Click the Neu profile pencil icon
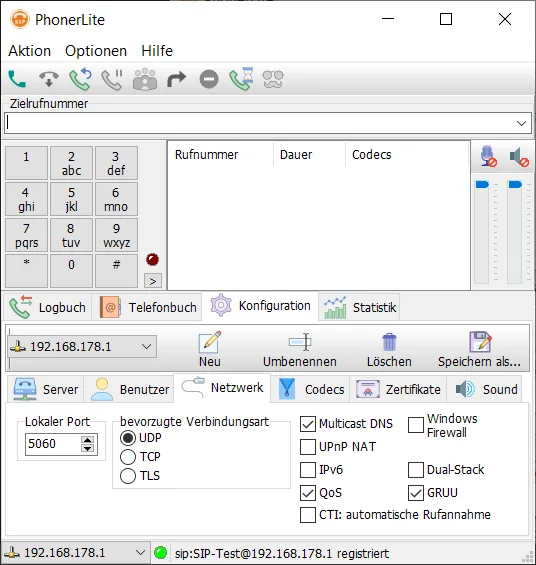The image size is (536, 565). click(210, 342)
